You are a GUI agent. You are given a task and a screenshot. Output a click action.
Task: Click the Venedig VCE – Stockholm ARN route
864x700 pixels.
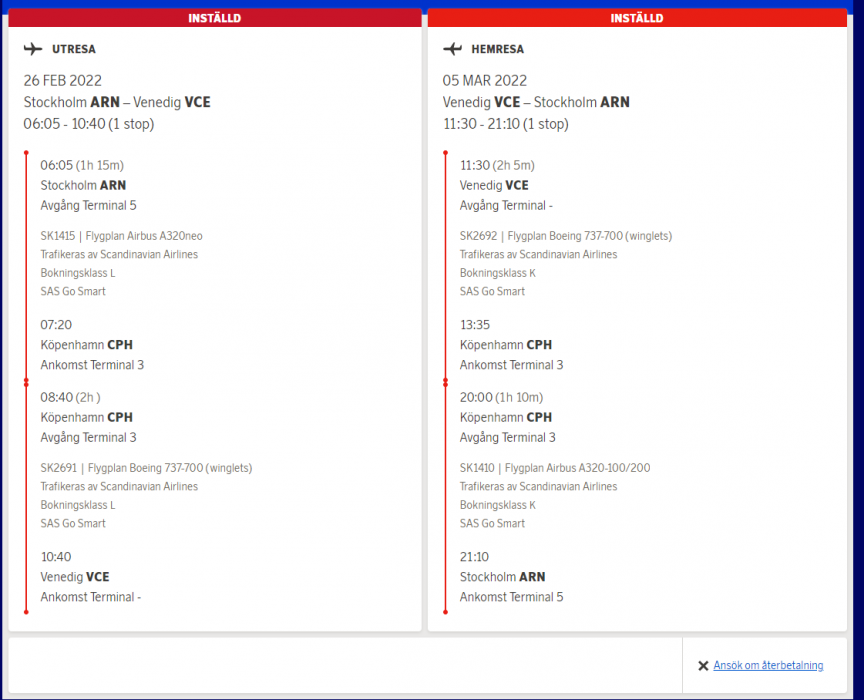pyautogui.click(x=536, y=102)
